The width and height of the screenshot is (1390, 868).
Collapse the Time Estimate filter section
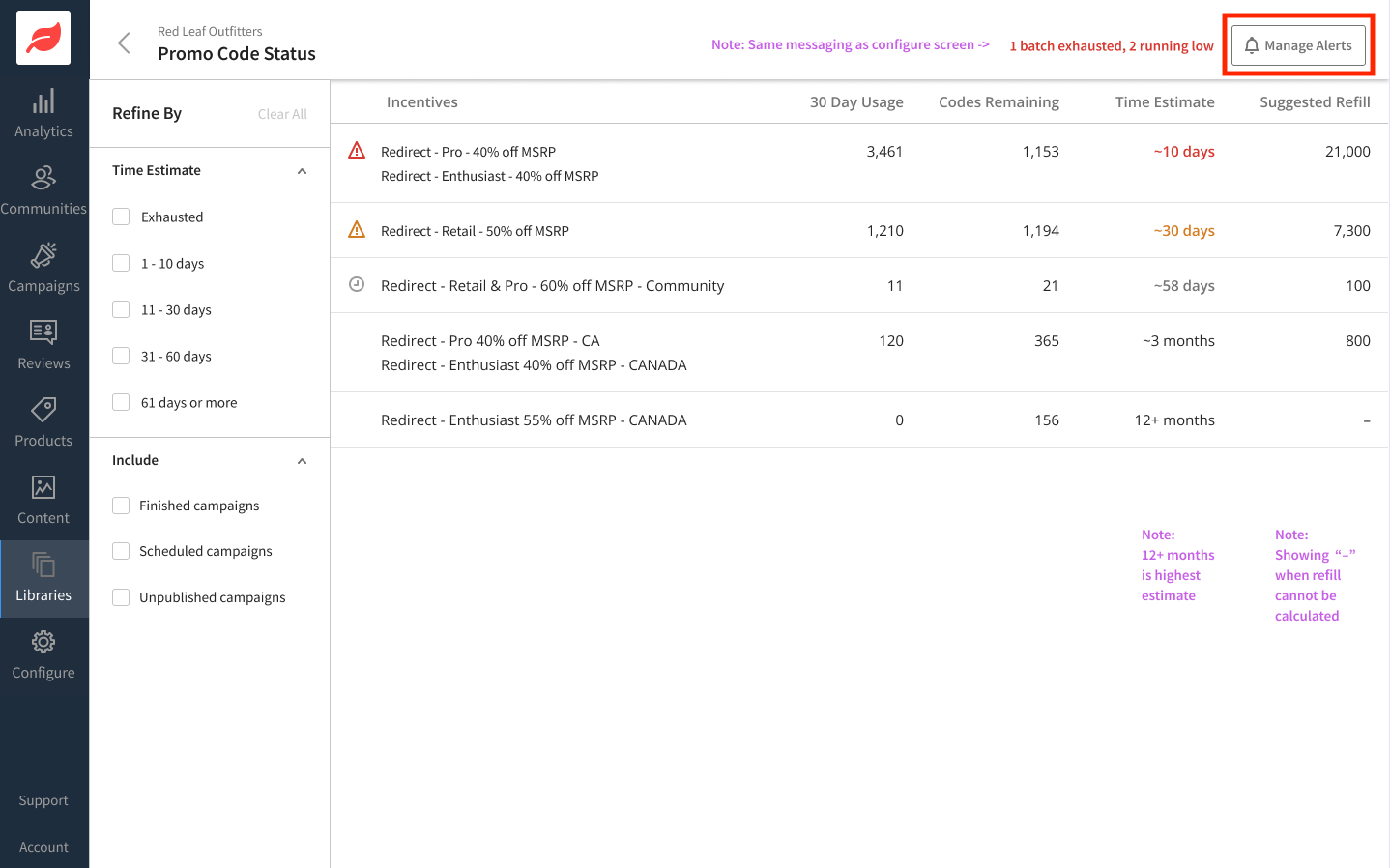click(302, 171)
